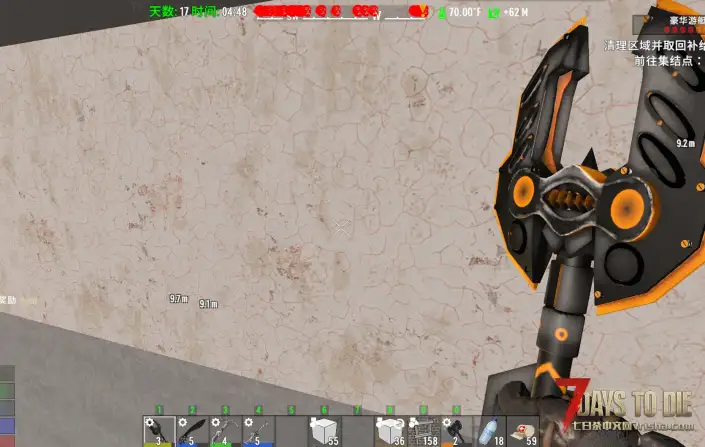
Task: Select the brick item stack showing 158
Action: (x=424, y=431)
